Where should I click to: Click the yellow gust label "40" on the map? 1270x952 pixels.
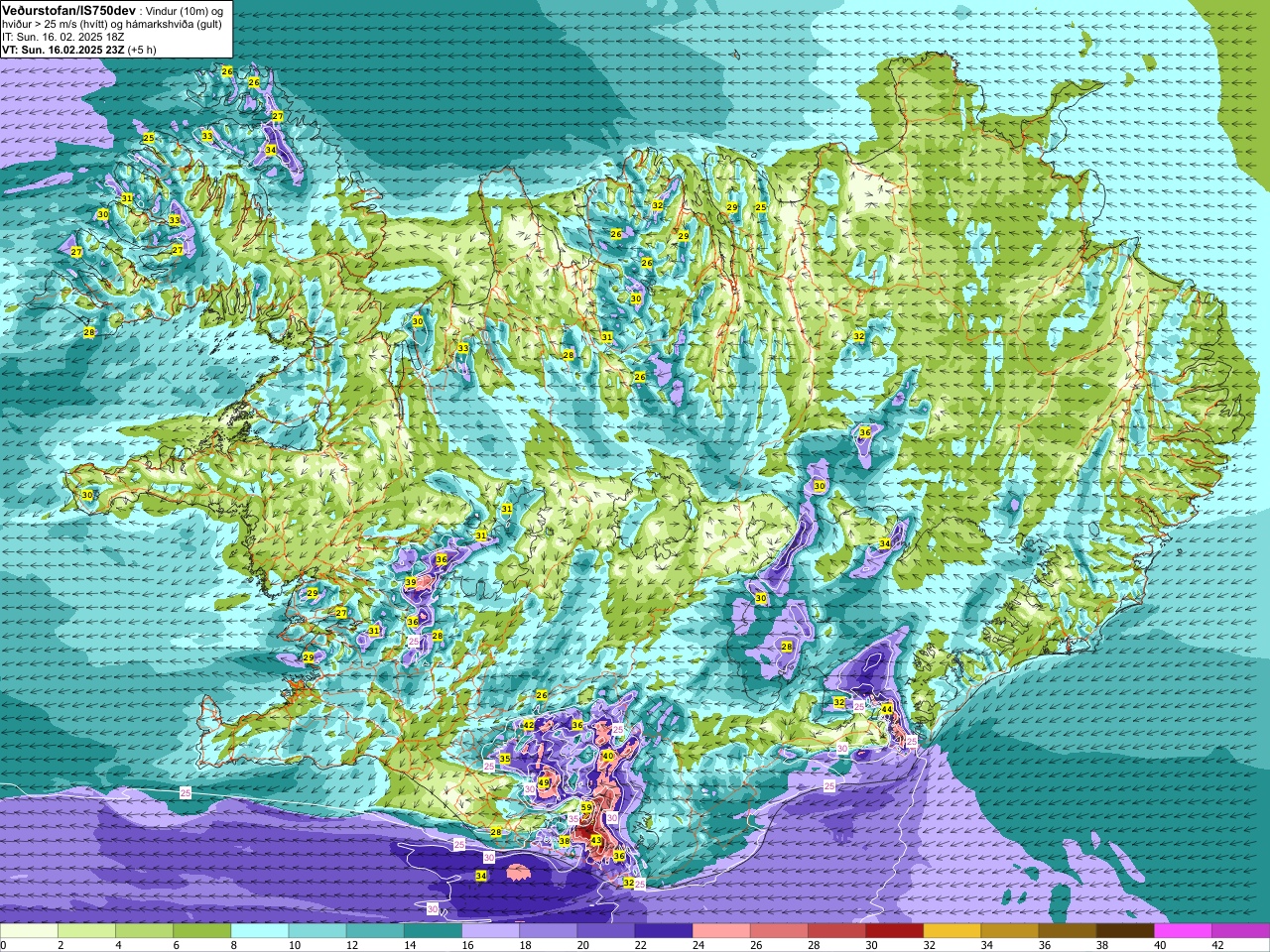click(x=608, y=756)
